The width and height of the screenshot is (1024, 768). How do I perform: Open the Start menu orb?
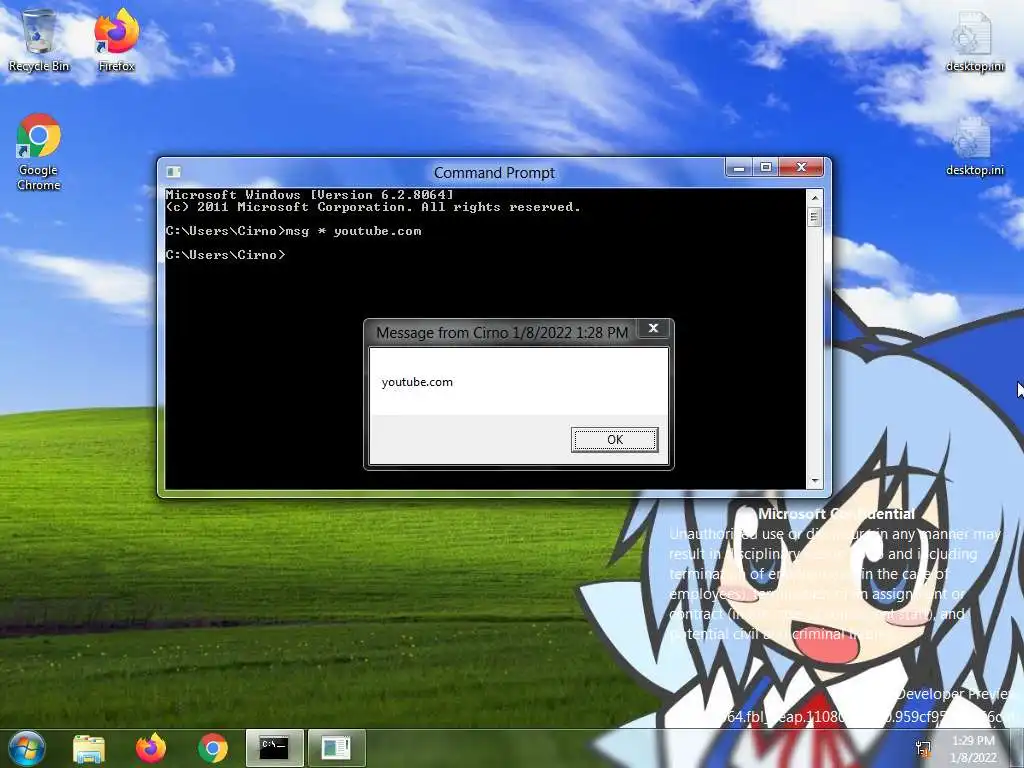(x=27, y=748)
